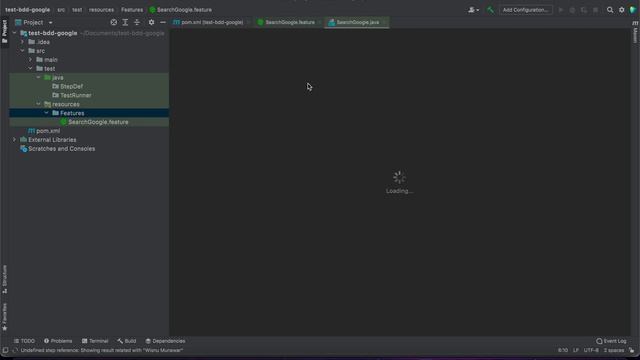Toggle the Structure side tool window

[x=4, y=279]
